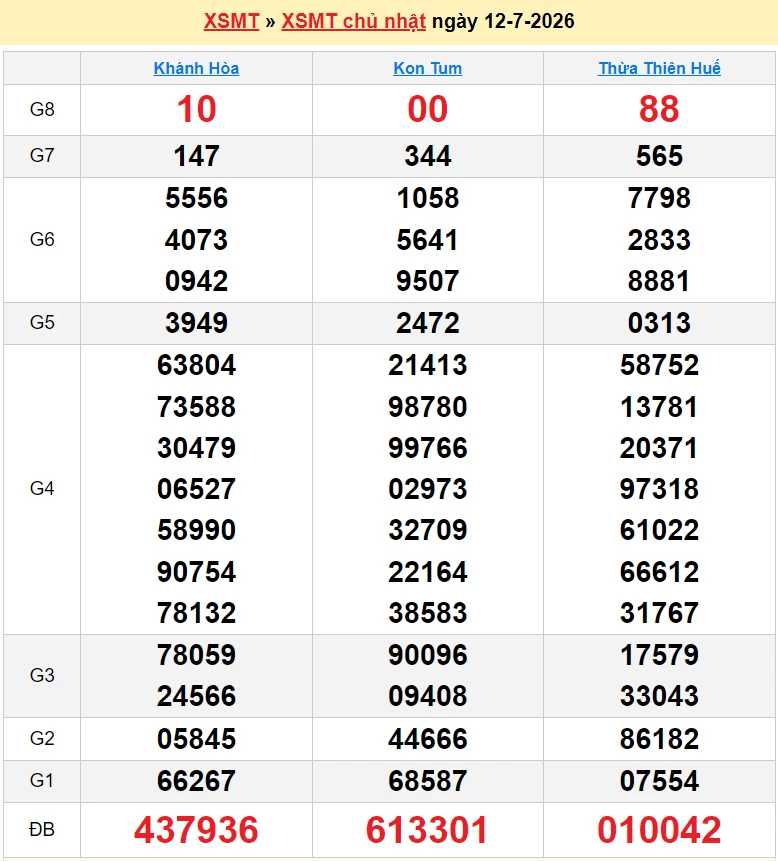Select G6 number 2833
778x861 pixels.
659,240
